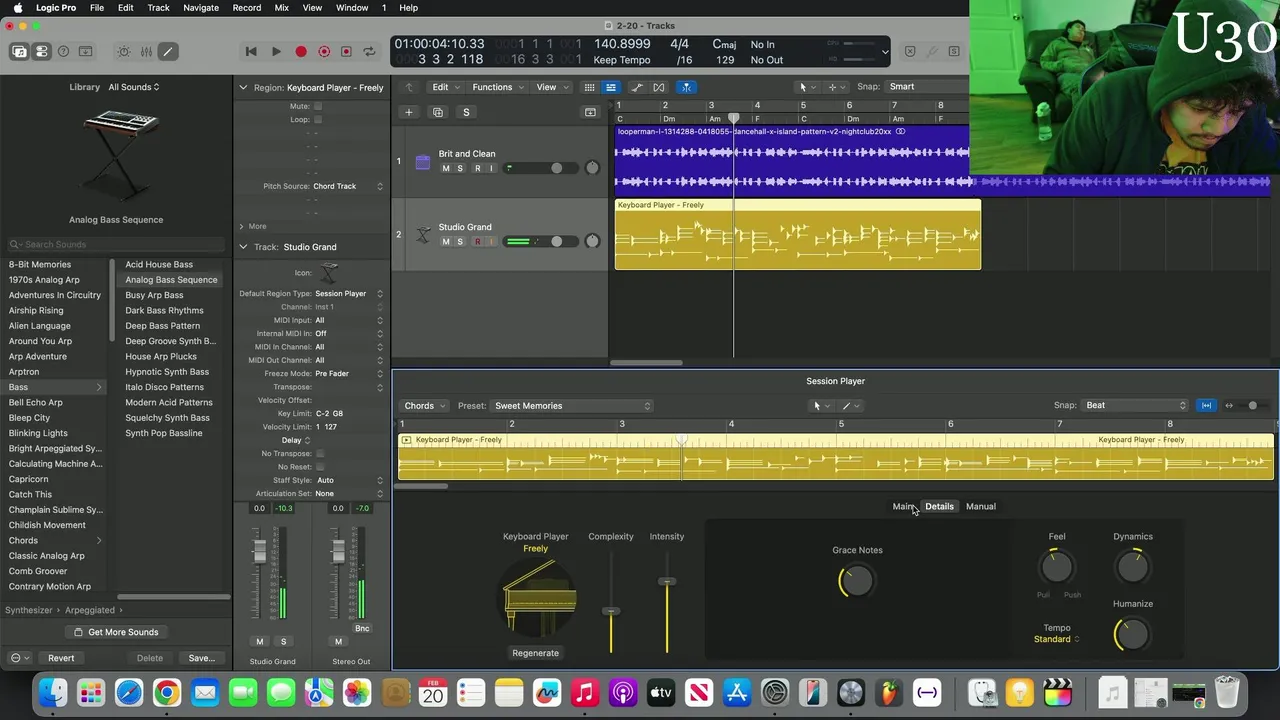Viewport: 1280px width, 720px height.
Task: Click the Brit and Clean track icon
Action: pos(423,161)
